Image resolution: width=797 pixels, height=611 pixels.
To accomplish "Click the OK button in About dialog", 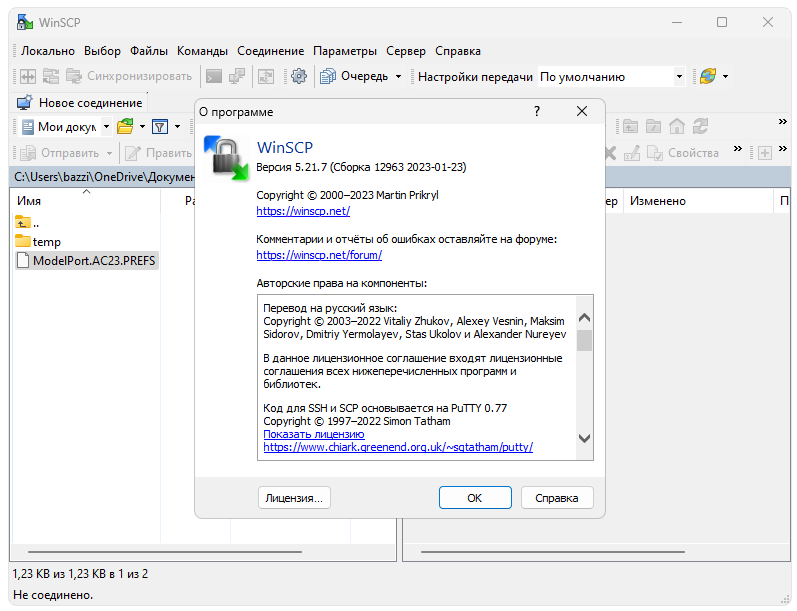I will click(x=475, y=498).
